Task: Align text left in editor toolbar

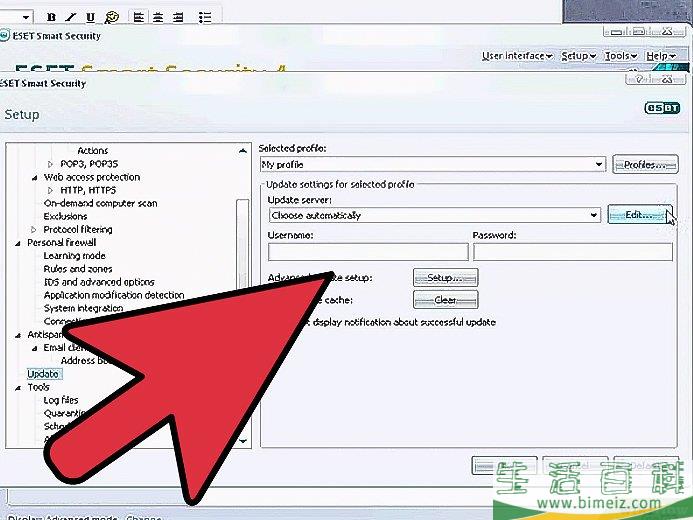Action: (x=139, y=17)
